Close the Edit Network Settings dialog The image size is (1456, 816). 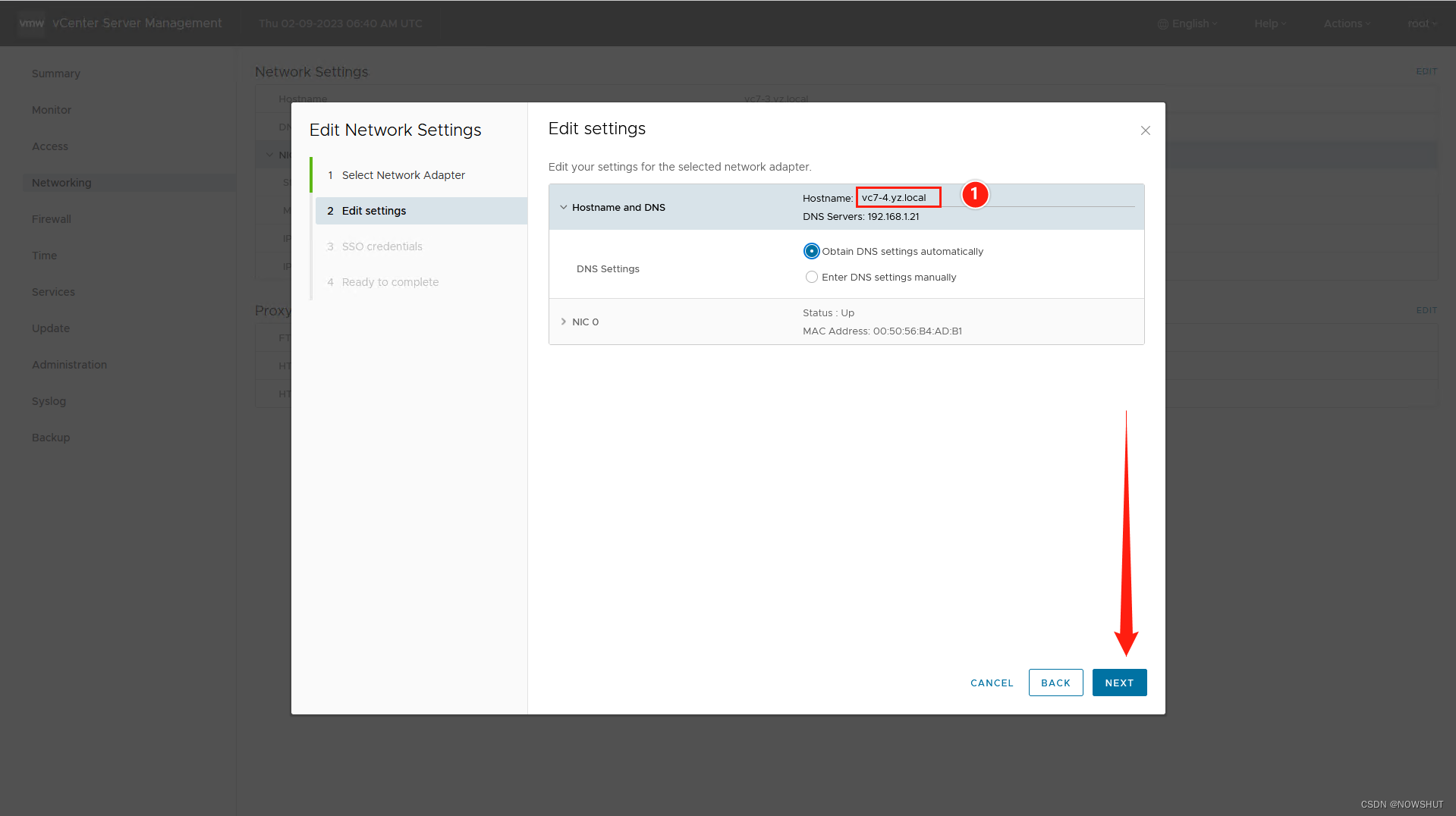click(1146, 130)
